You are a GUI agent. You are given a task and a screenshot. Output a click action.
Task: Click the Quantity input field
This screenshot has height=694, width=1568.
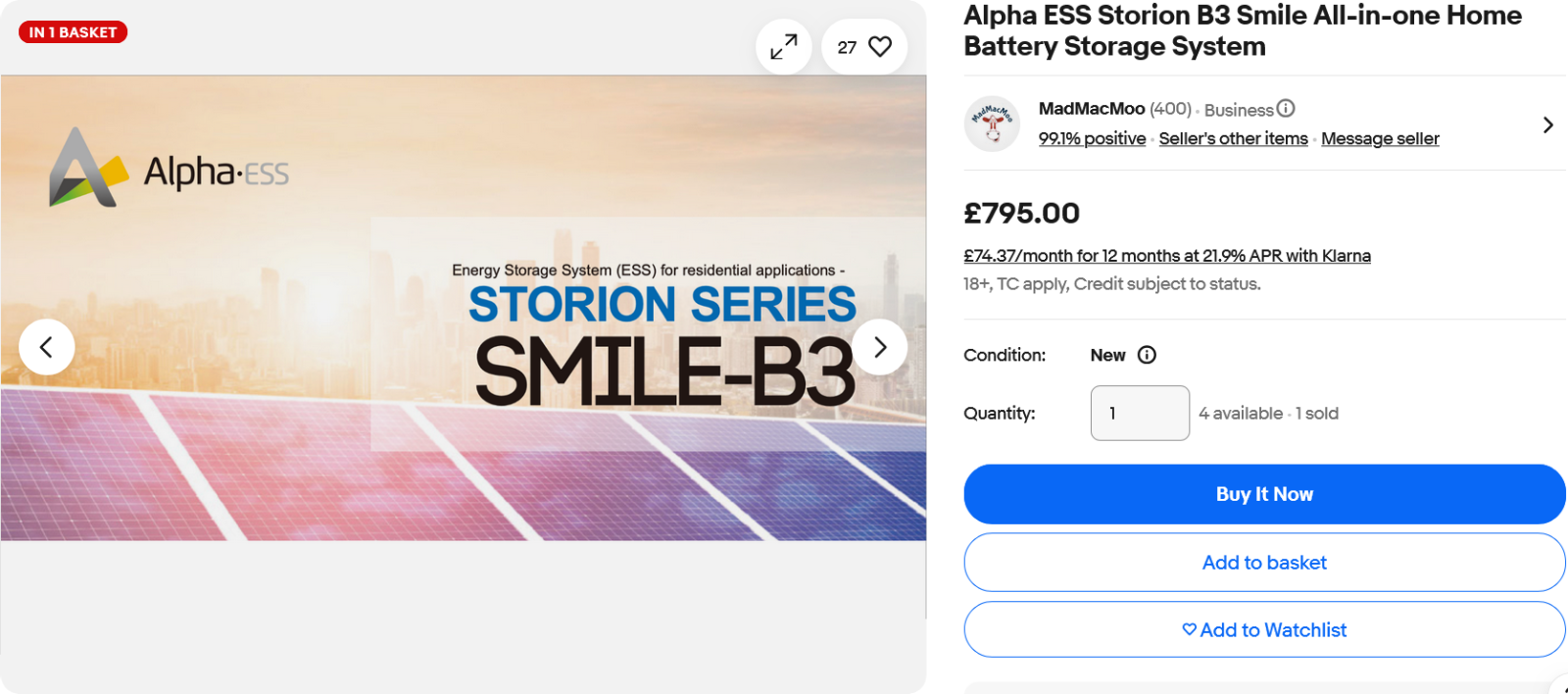(x=1139, y=413)
